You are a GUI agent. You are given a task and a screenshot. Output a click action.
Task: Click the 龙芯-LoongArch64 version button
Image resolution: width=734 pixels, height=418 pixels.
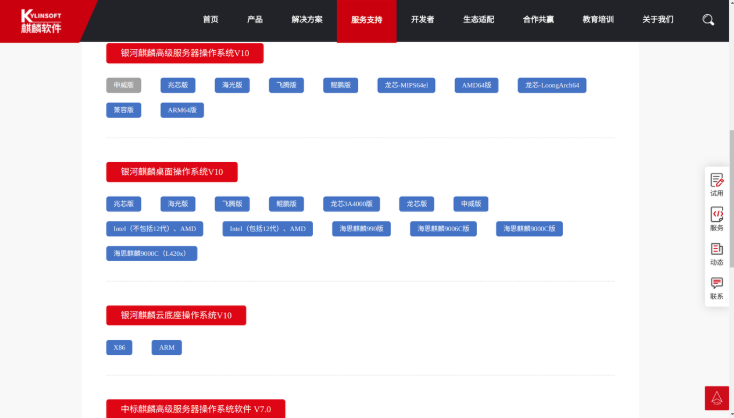tap(551, 86)
